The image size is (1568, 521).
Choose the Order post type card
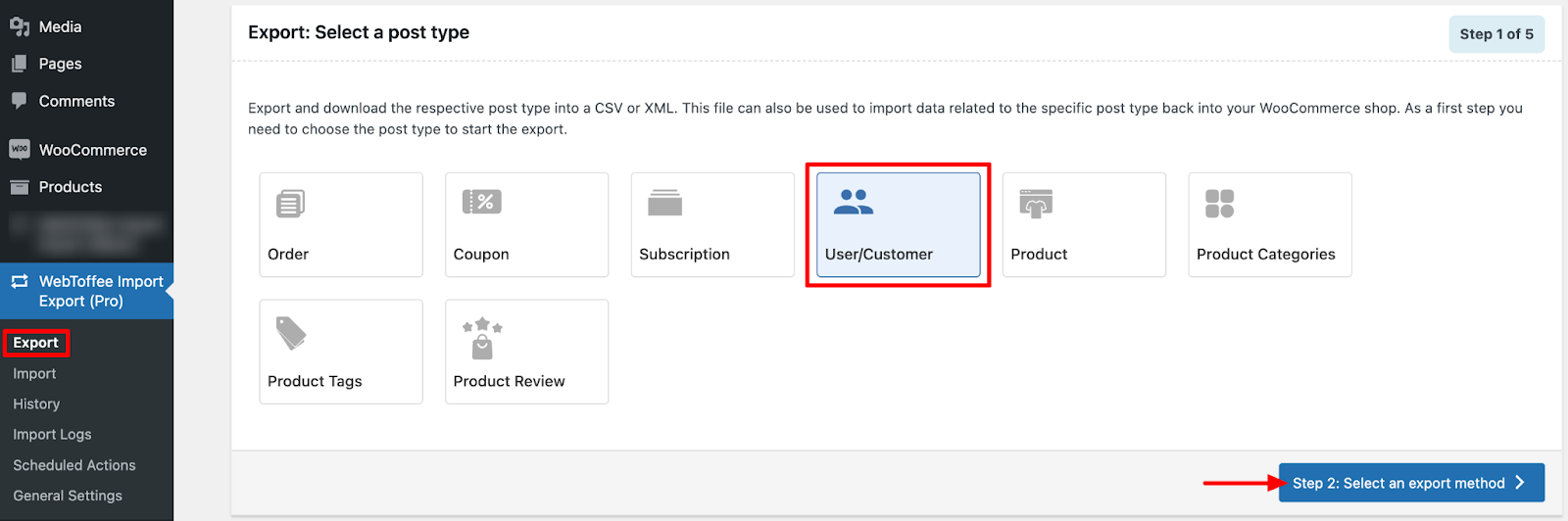[341, 225]
